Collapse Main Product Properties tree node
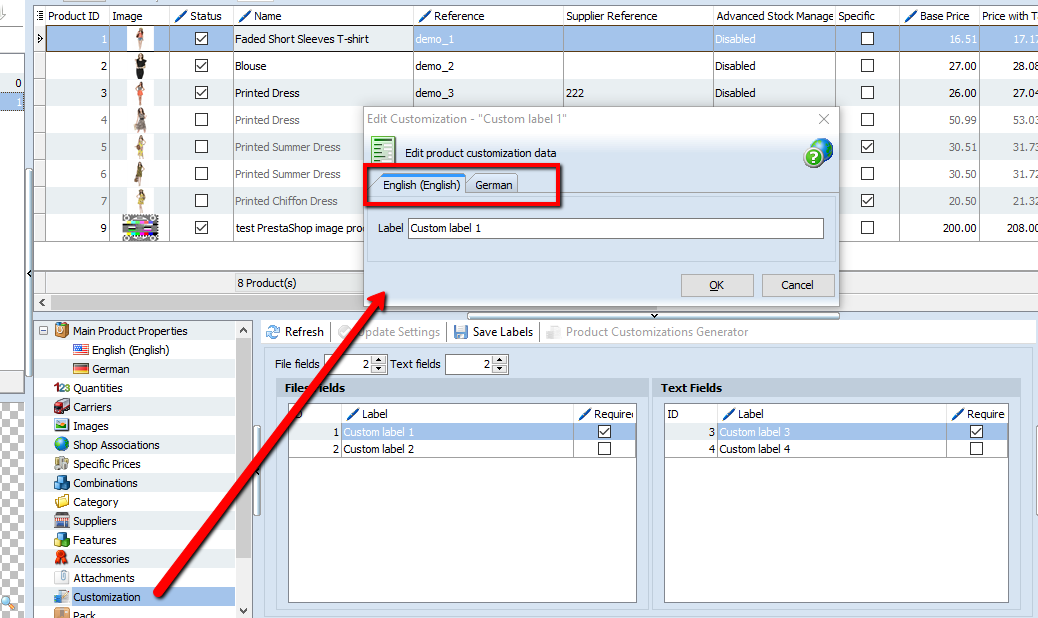Screen dimensions: 1038x618 [x=43, y=331]
